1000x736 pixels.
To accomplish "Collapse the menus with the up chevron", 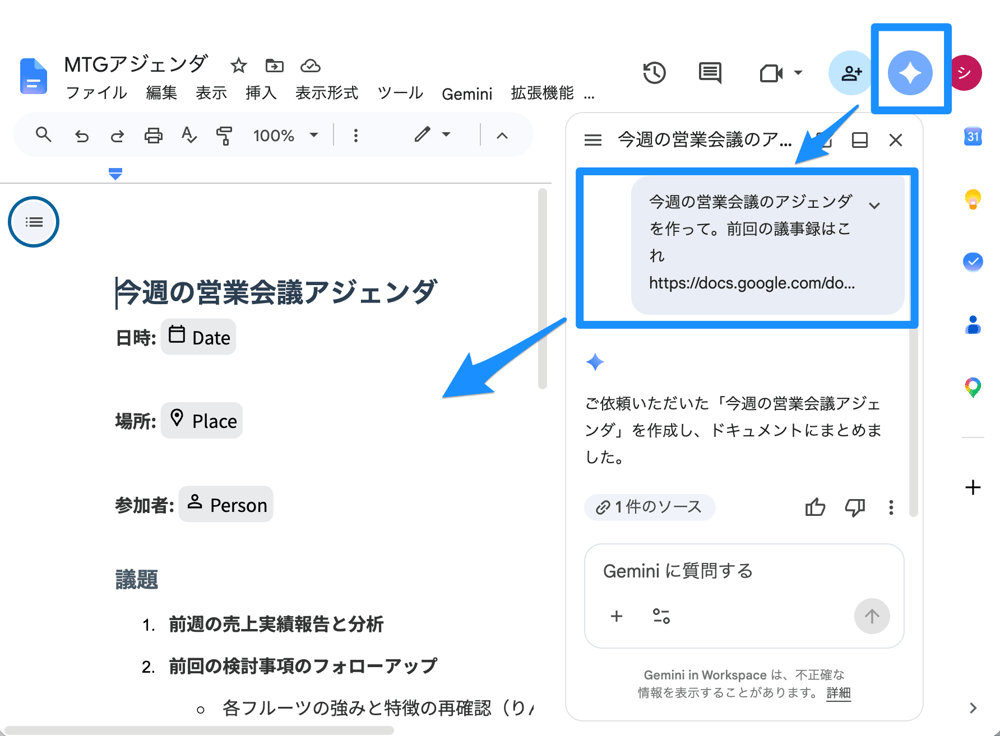I will click(502, 135).
